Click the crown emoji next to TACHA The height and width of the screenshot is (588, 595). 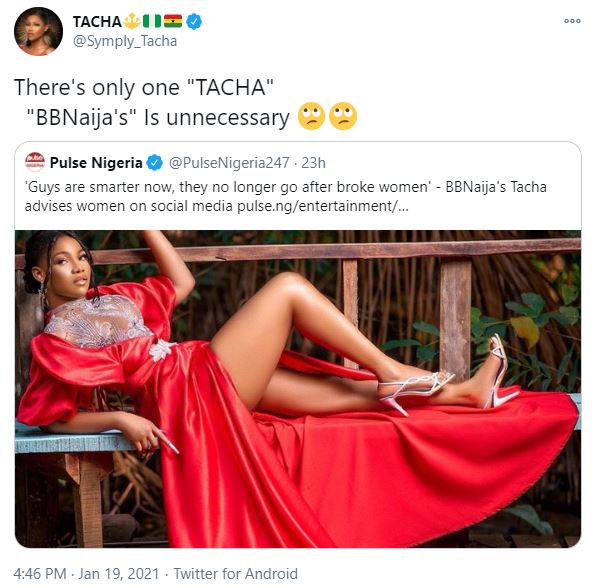(132, 21)
